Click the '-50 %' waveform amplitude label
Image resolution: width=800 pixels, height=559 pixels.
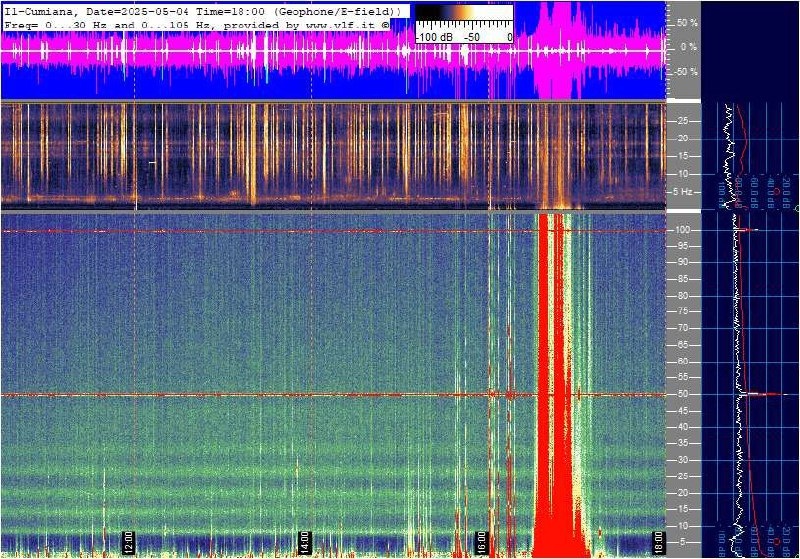pyautogui.click(x=685, y=72)
